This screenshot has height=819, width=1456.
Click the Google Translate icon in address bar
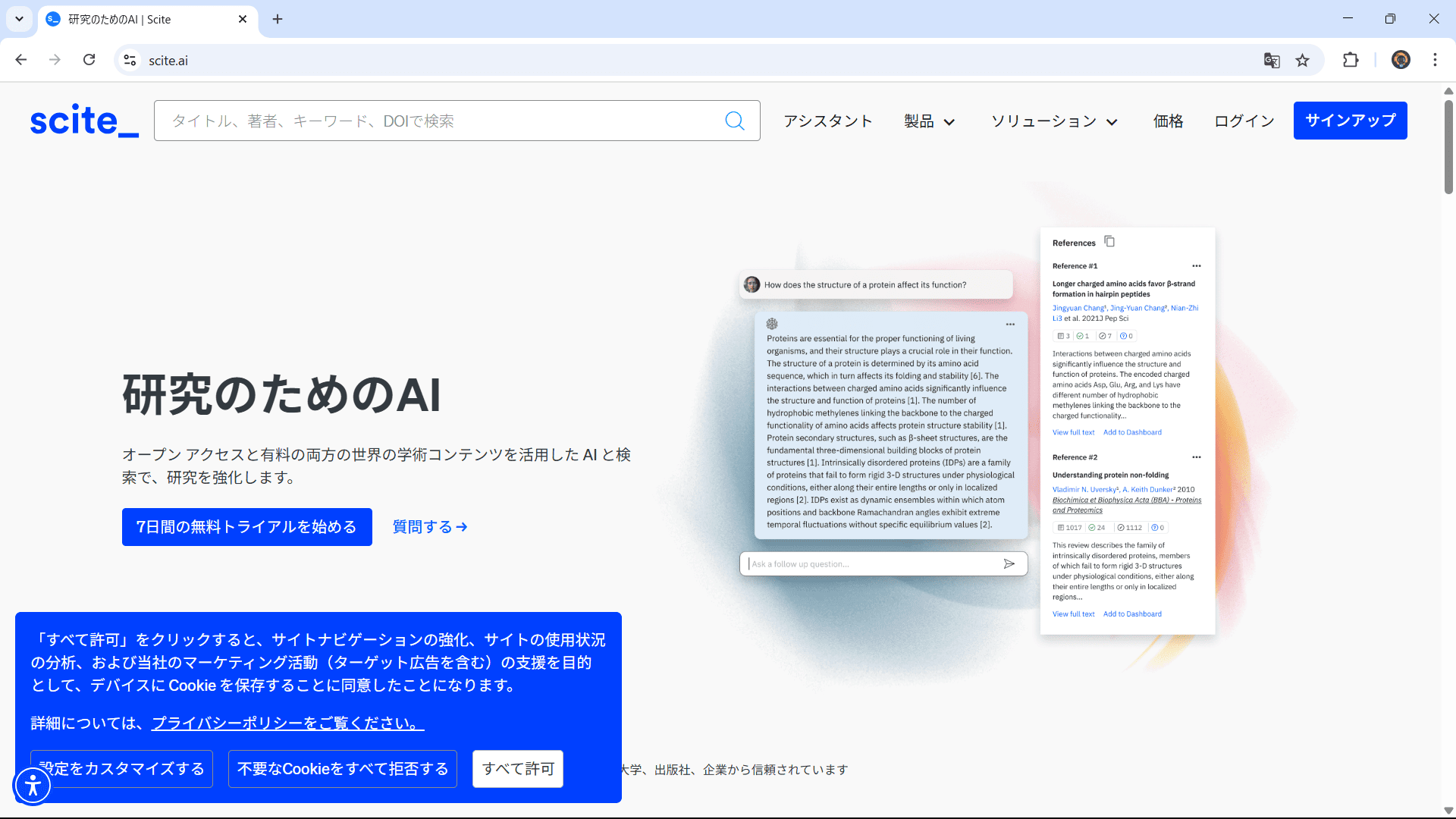(1272, 61)
